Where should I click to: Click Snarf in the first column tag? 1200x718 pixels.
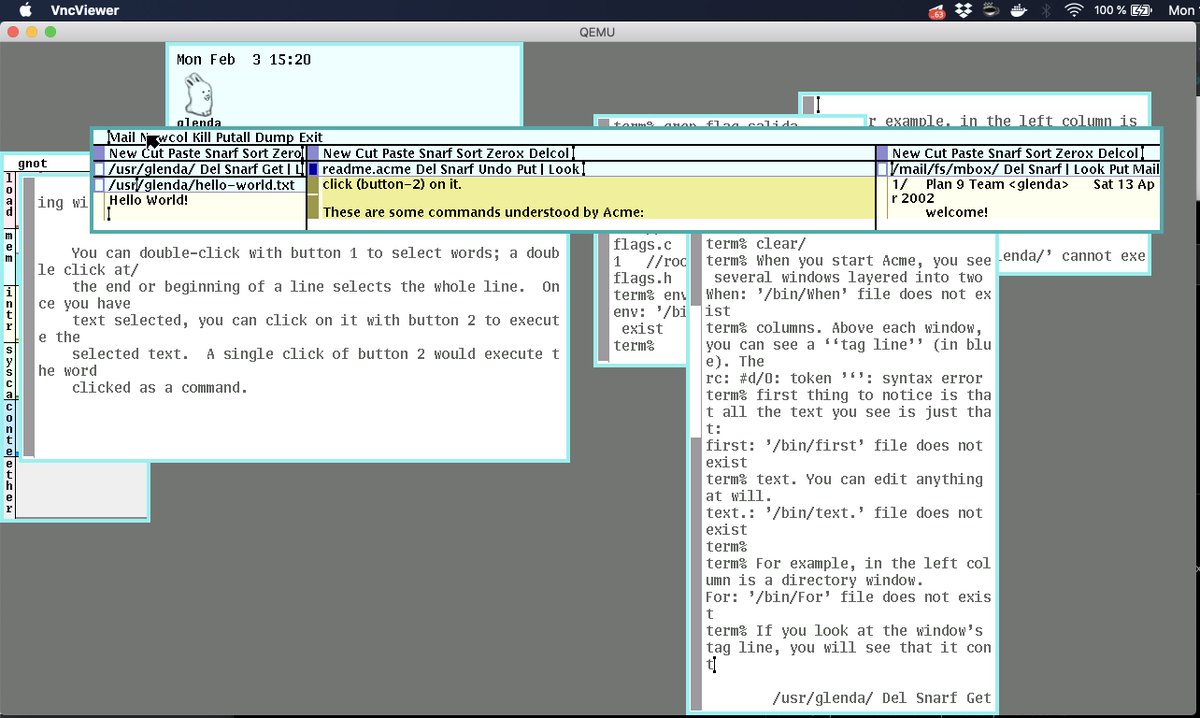click(x=223, y=153)
